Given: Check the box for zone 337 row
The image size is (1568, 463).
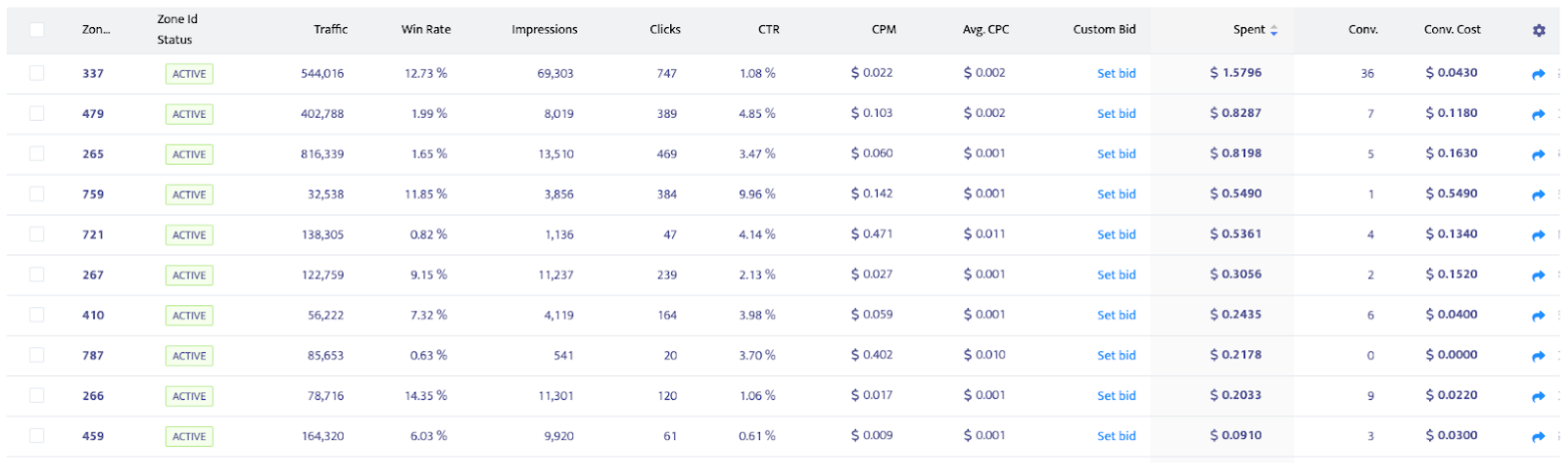Looking at the screenshot, I should (37, 73).
